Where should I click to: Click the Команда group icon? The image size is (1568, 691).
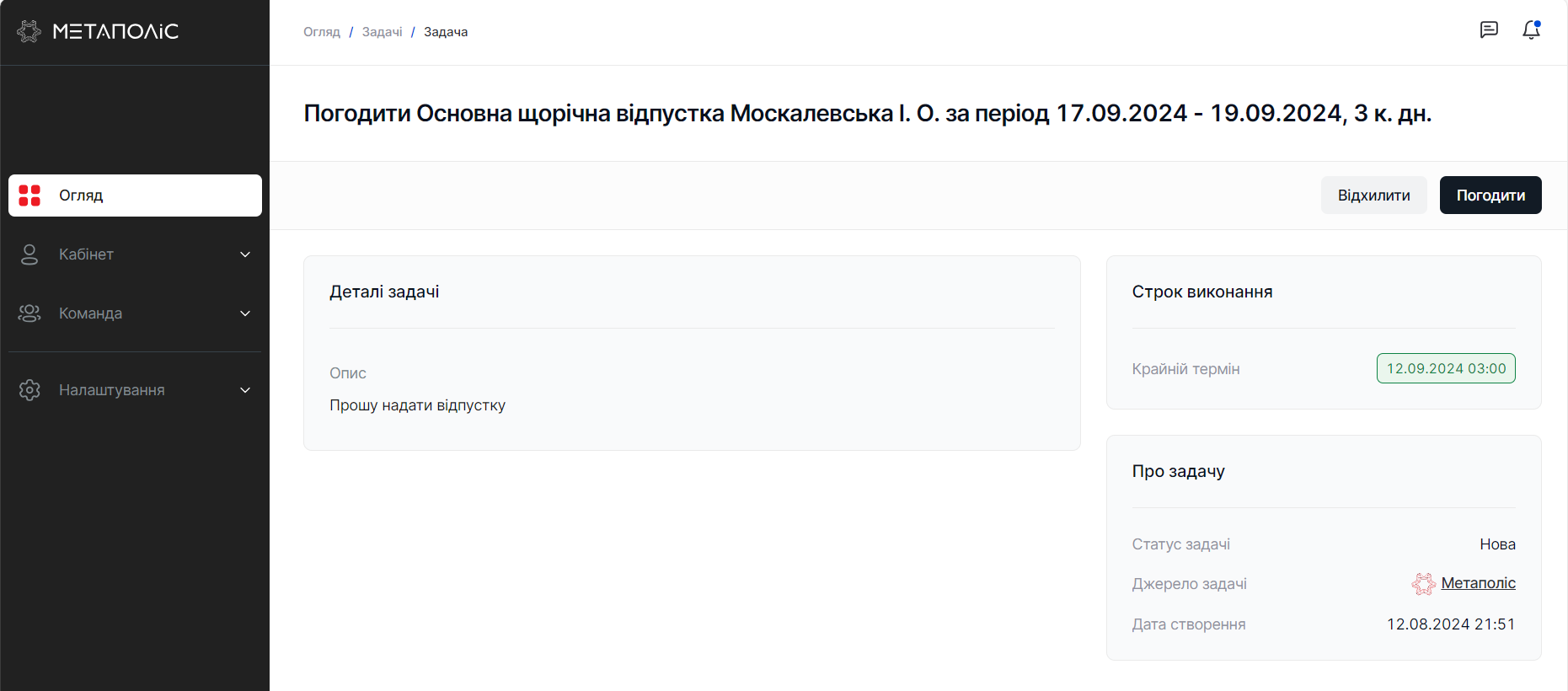pyautogui.click(x=29, y=313)
